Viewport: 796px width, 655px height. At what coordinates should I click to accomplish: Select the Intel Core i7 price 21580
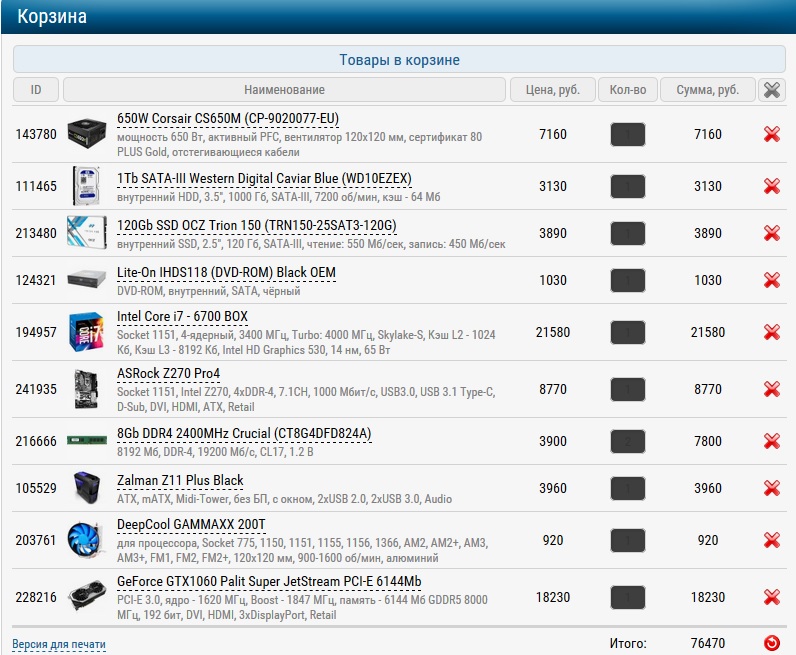(x=553, y=333)
